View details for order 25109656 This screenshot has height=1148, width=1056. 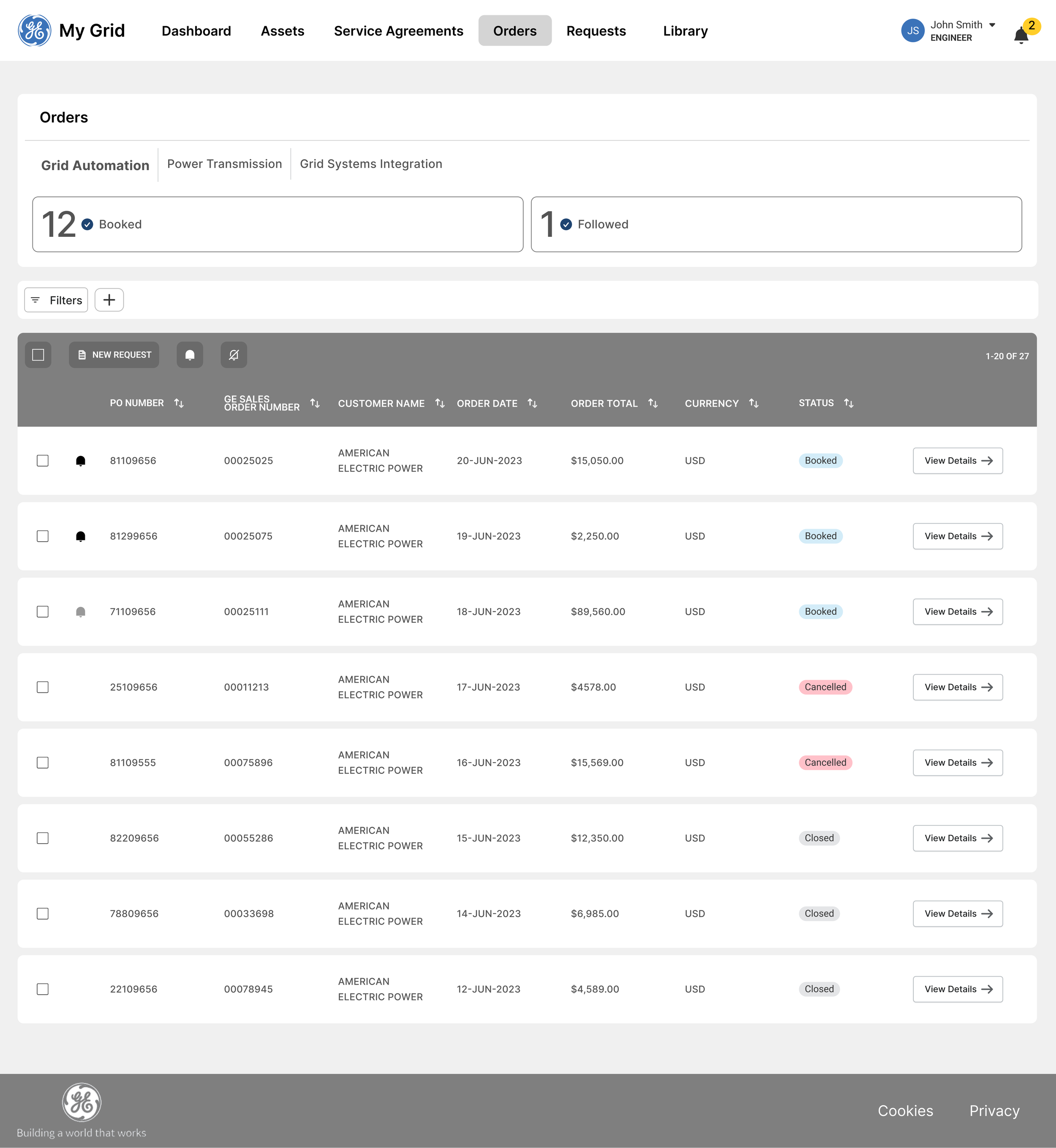pyautogui.click(x=958, y=687)
